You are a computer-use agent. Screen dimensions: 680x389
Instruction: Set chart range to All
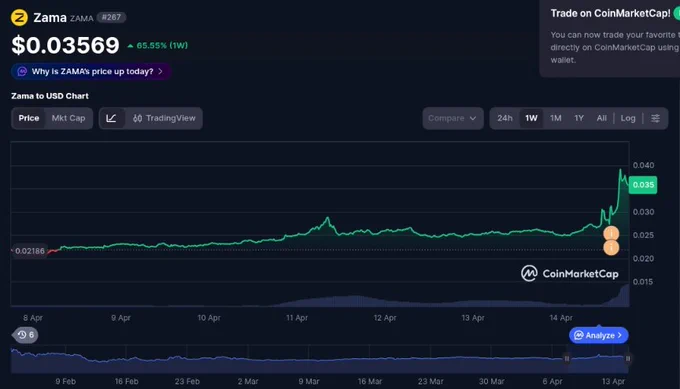602,118
